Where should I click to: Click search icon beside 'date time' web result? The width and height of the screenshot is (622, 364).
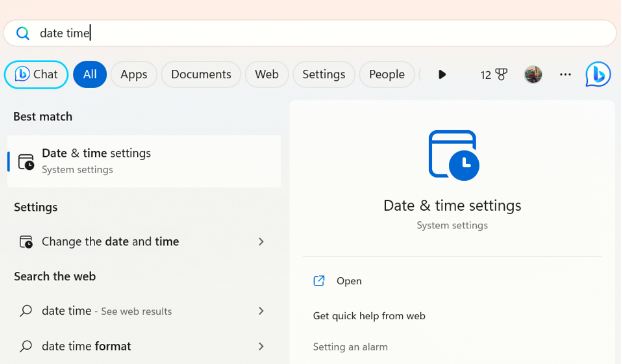26,310
